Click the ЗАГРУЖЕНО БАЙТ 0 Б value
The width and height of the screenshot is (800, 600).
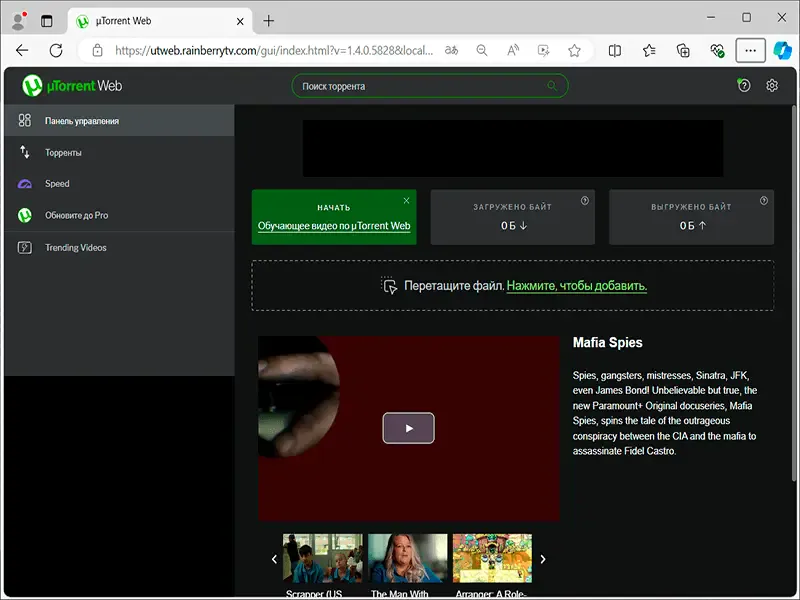513,226
